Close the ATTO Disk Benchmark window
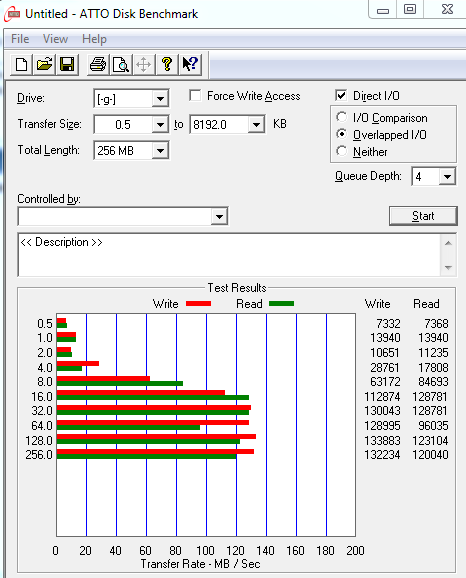The height and width of the screenshot is (578, 466). point(447,9)
